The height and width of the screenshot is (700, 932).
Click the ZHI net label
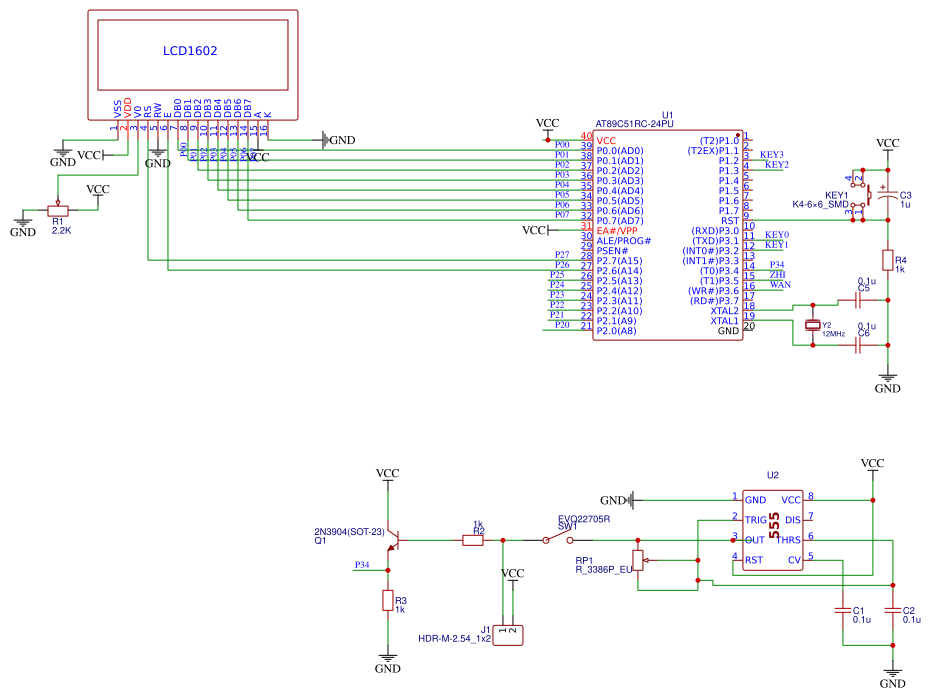pyautogui.click(x=777, y=275)
